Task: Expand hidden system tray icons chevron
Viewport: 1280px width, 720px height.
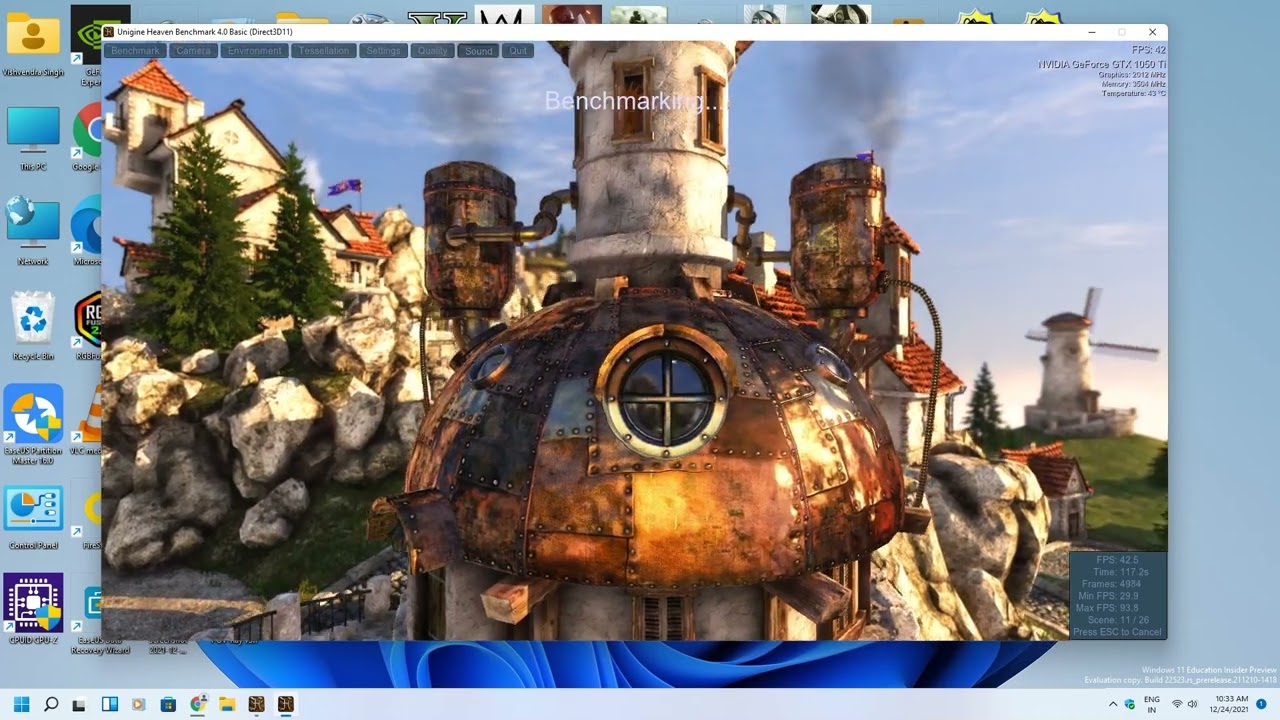Action: pos(1113,704)
